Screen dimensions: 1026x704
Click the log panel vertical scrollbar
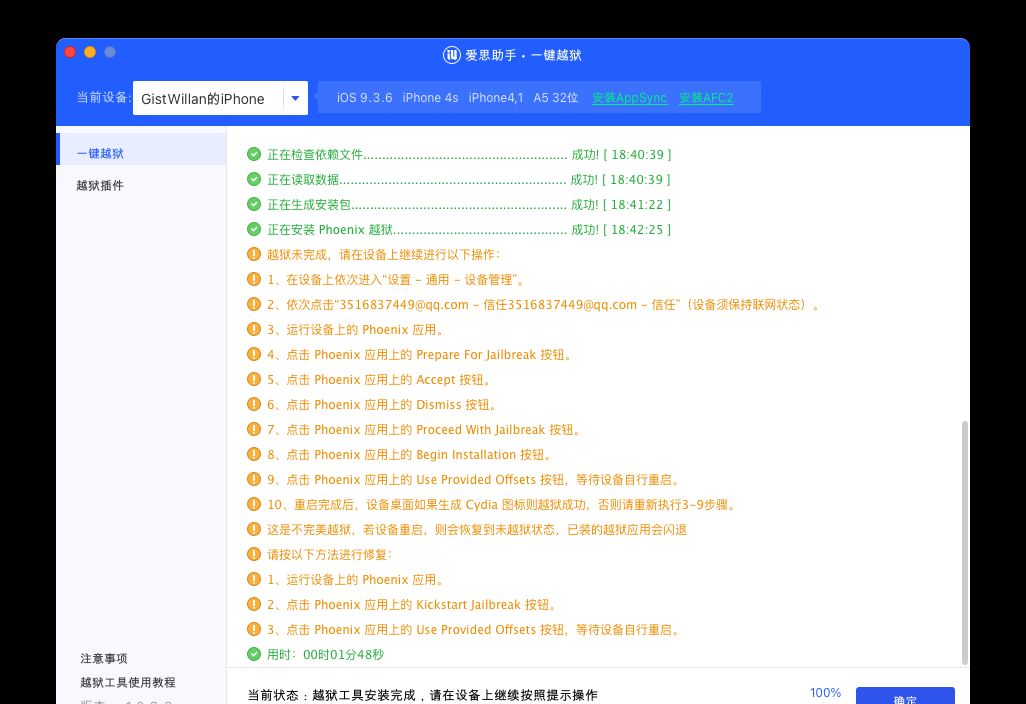[964, 543]
